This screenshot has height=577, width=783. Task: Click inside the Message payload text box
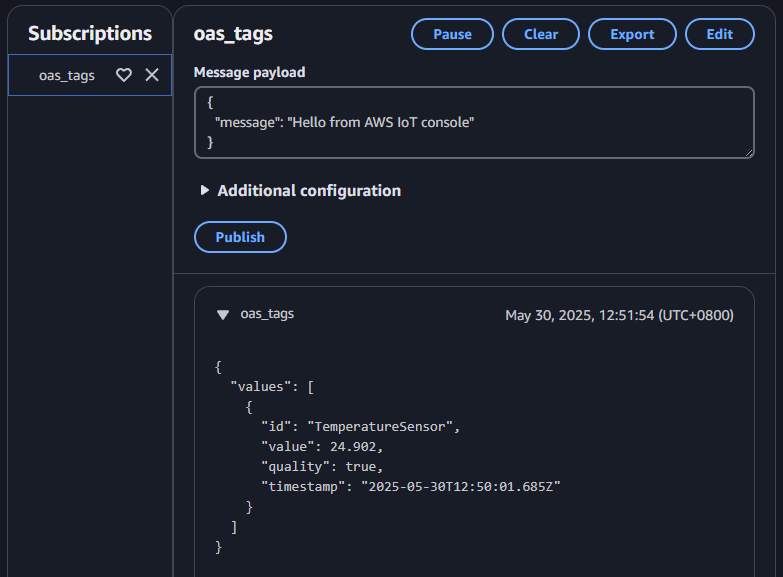474,122
